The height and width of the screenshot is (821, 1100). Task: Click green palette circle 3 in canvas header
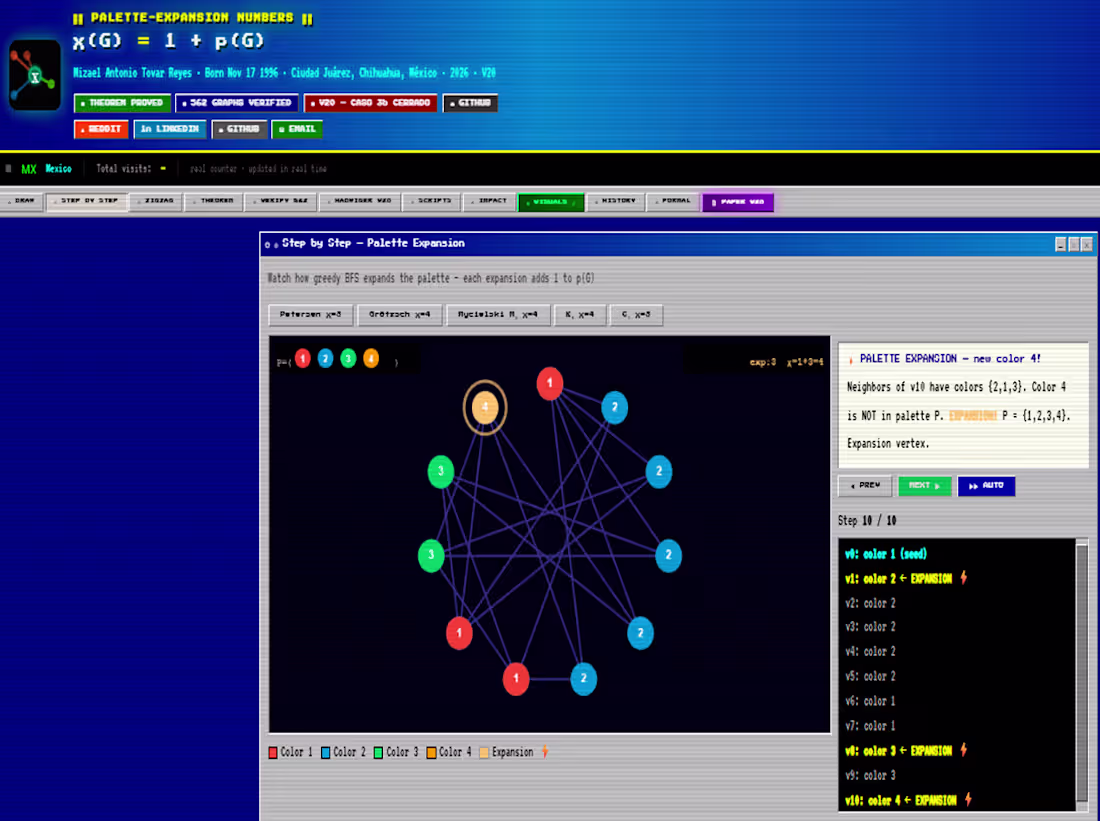tap(348, 359)
